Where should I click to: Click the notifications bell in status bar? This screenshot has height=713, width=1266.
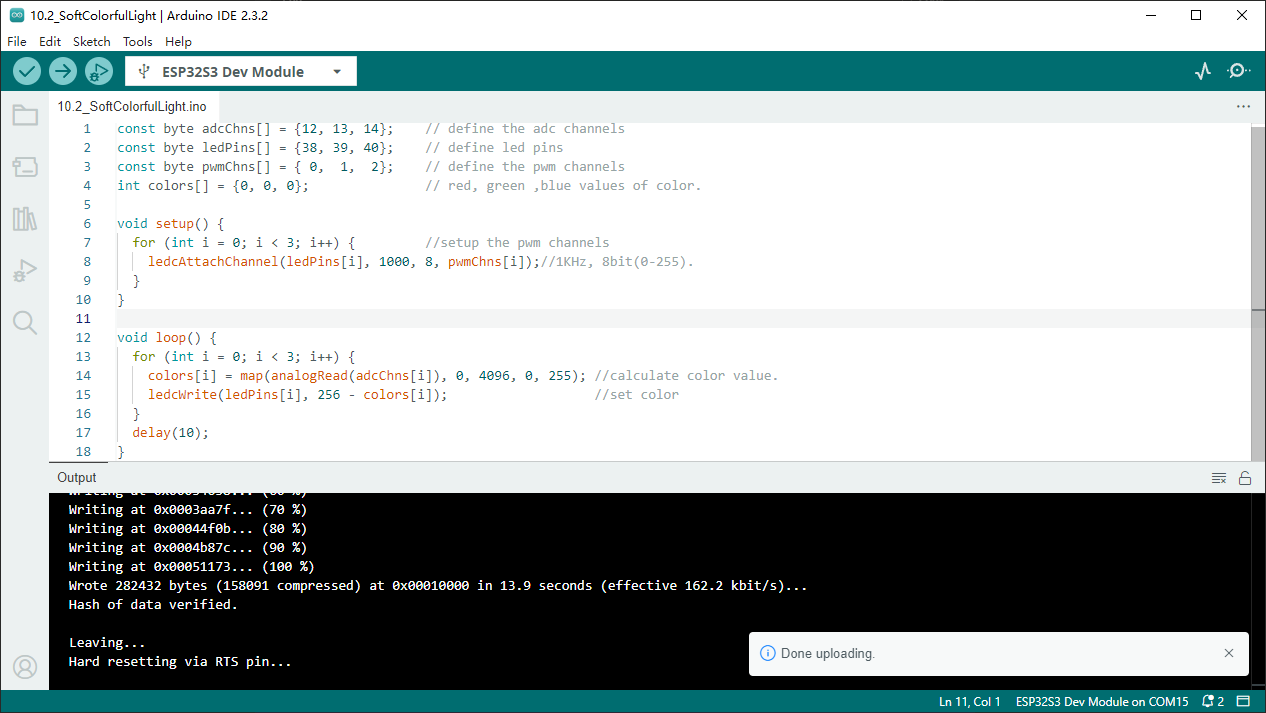point(1213,701)
